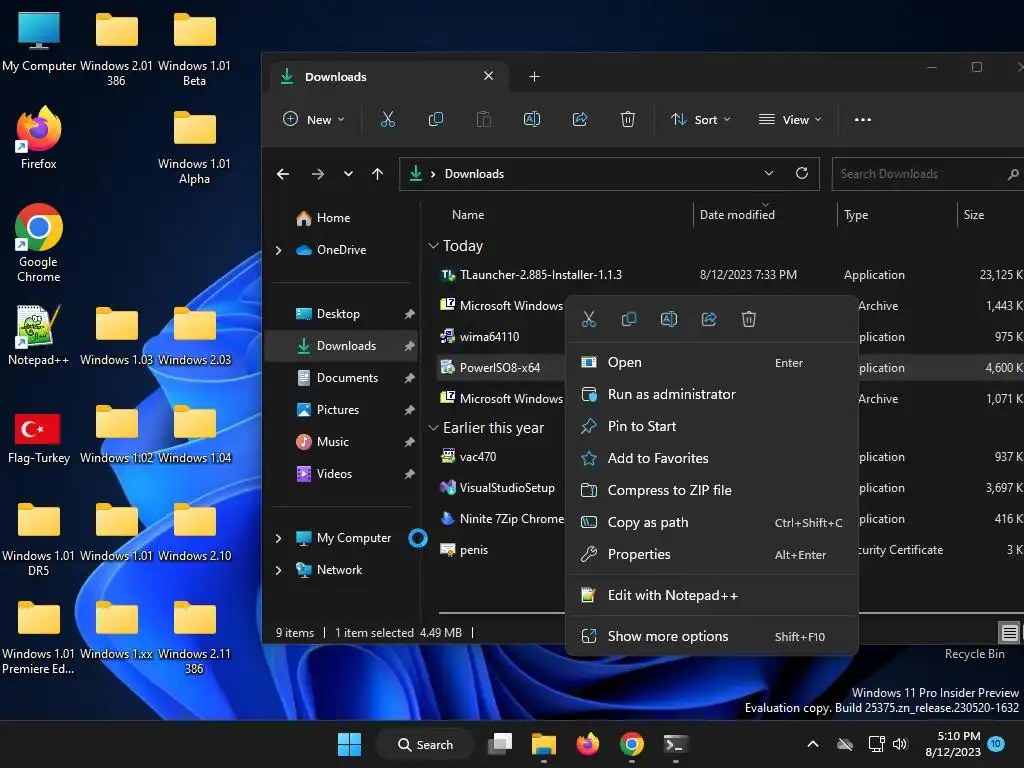Click the Copy icon in context menu
The height and width of the screenshot is (768, 1024).
629,319
